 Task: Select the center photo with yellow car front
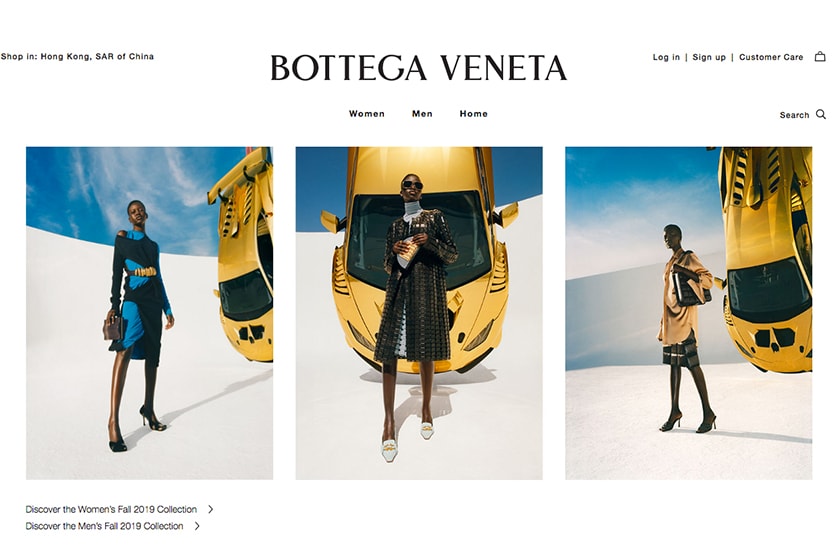[x=419, y=313]
